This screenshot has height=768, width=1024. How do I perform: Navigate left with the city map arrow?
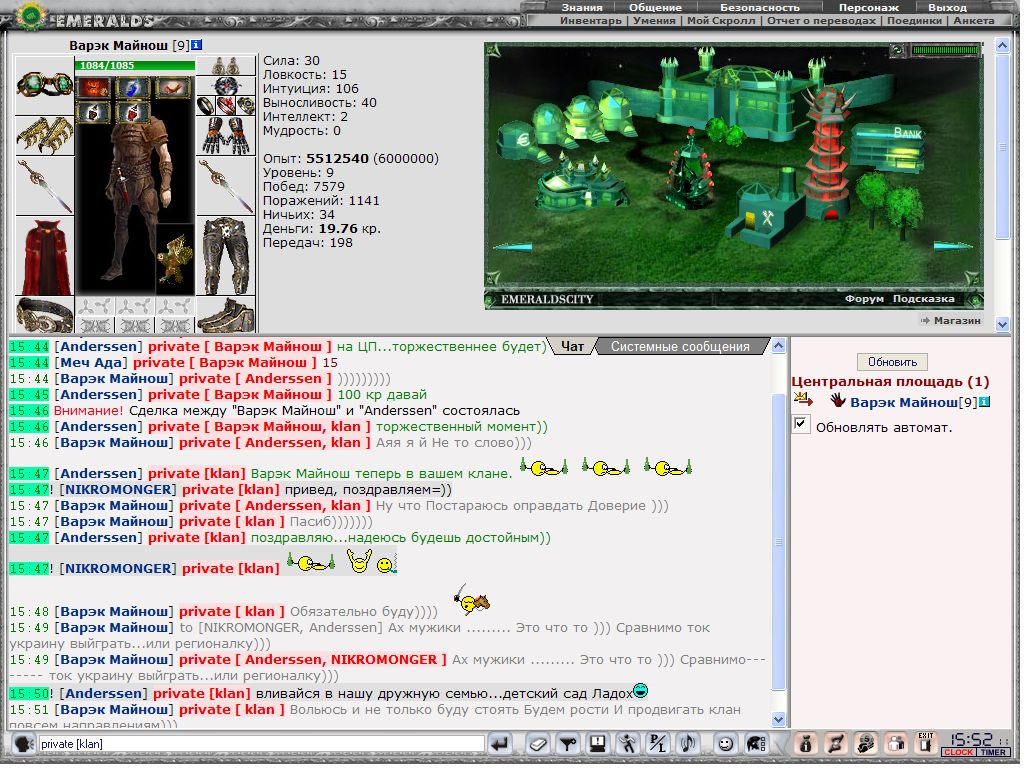tap(514, 246)
